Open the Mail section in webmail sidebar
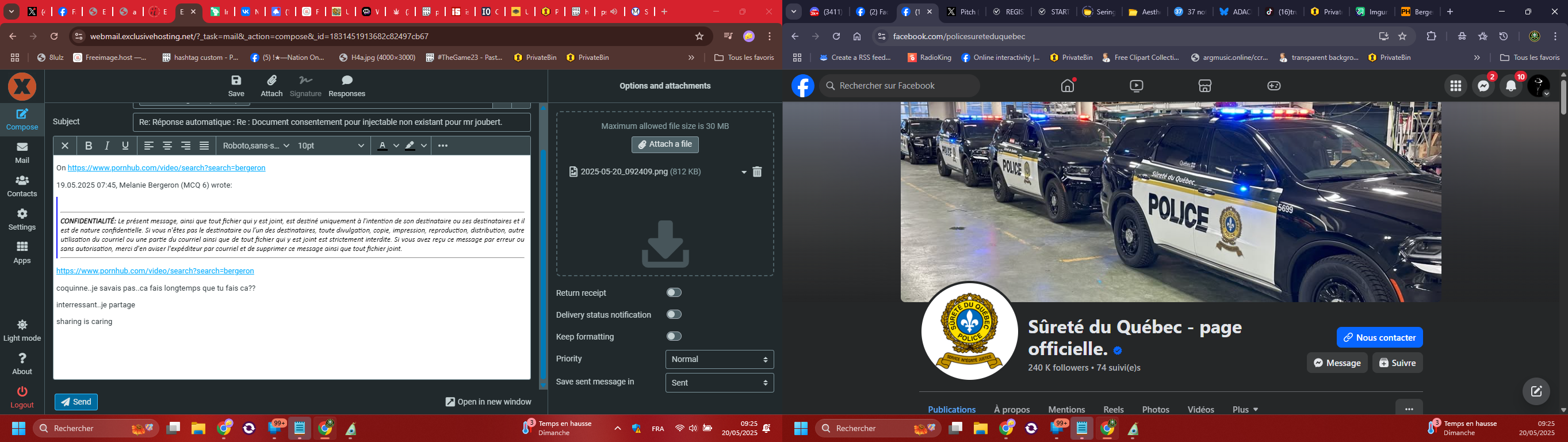The height and width of the screenshot is (442, 1568). click(22, 153)
